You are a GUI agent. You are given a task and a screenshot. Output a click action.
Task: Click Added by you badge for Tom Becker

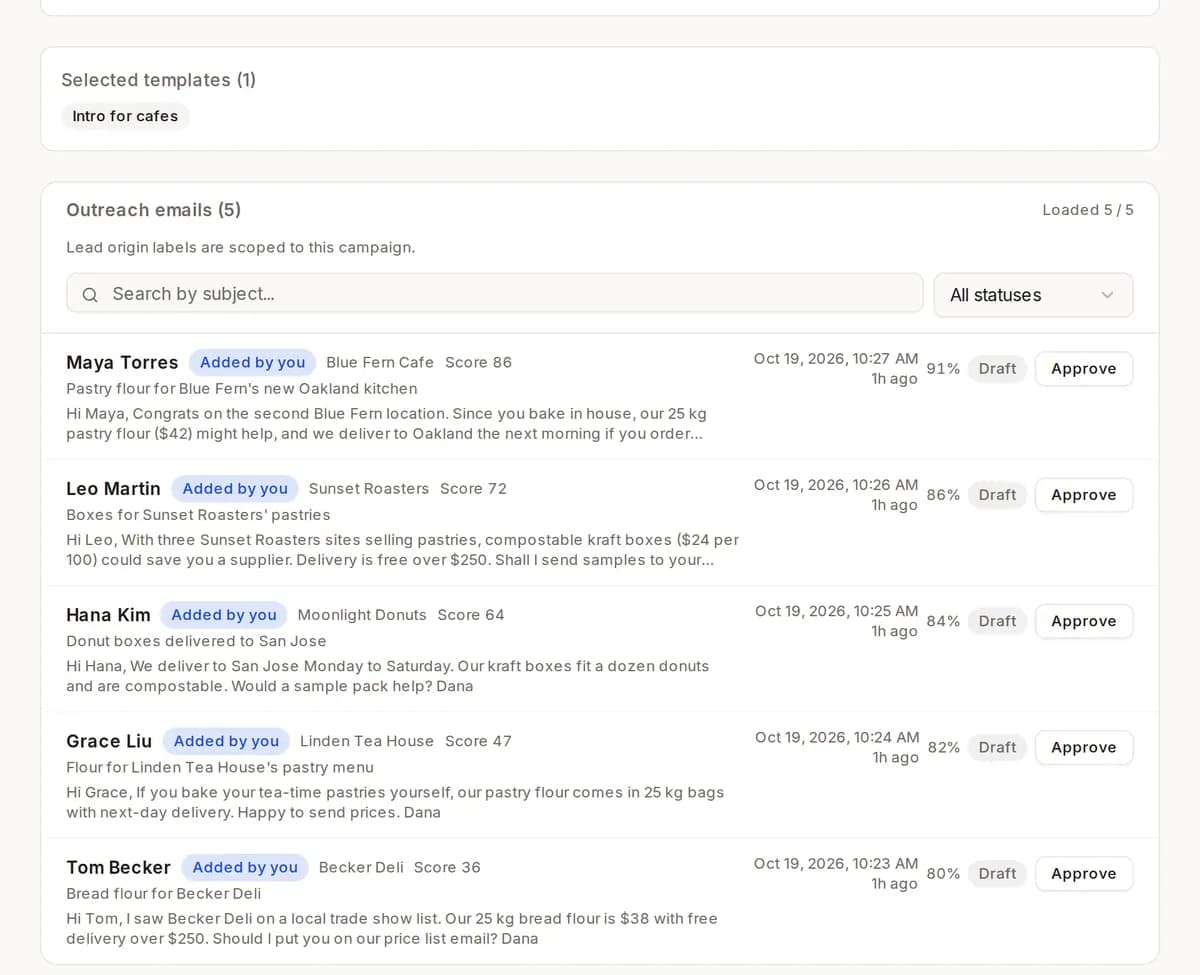245,866
